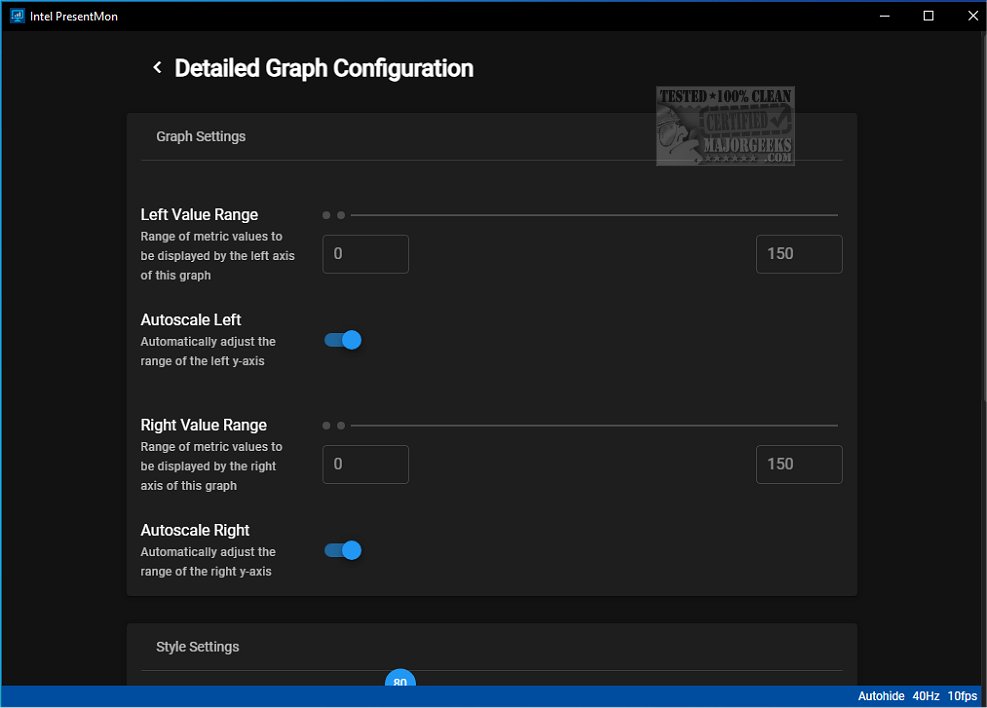
Task: Select the first handle of Right Value Range slider
Action: pyautogui.click(x=327, y=425)
